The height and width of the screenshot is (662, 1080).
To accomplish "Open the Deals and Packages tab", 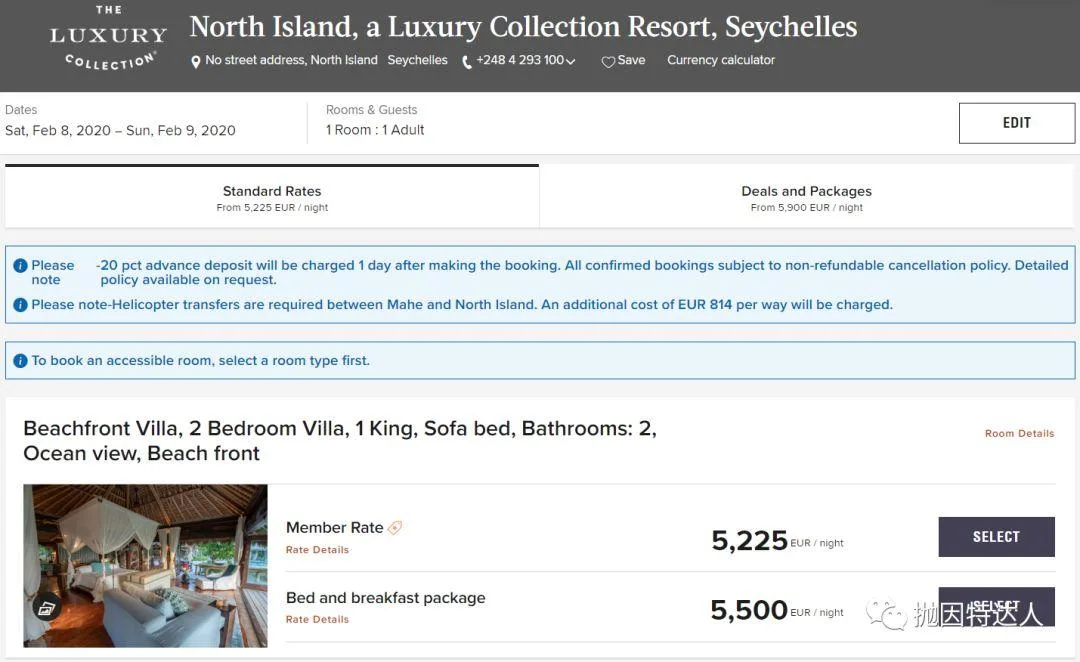I will (807, 197).
